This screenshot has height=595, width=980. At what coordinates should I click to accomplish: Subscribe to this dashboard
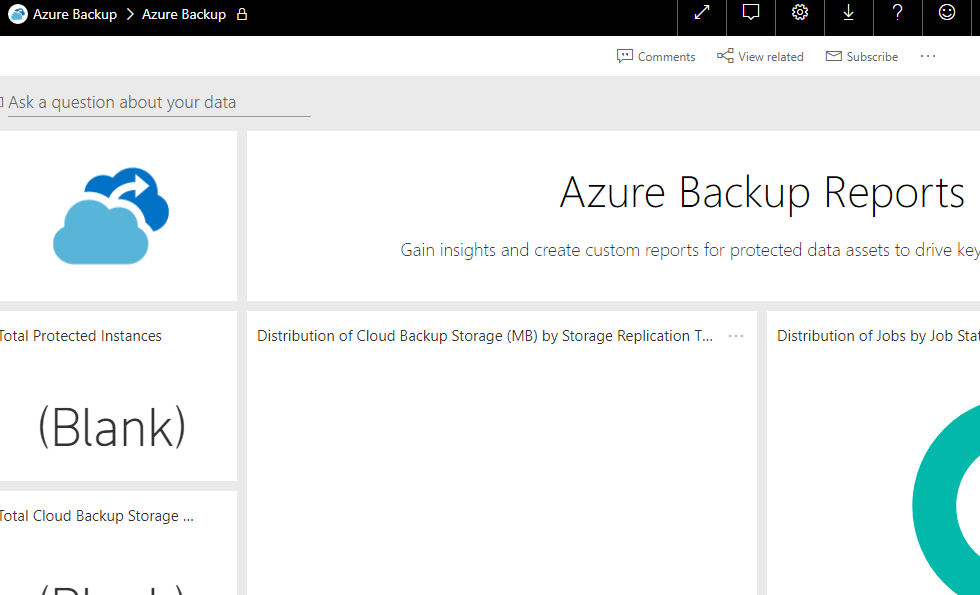pos(861,57)
